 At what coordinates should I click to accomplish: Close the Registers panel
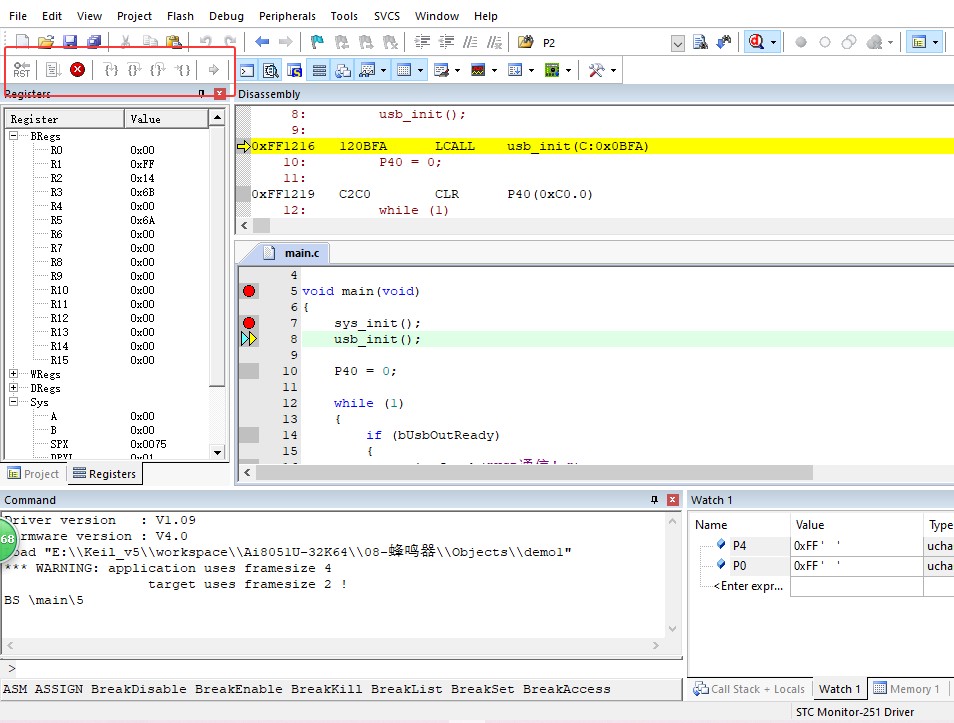click(x=220, y=93)
